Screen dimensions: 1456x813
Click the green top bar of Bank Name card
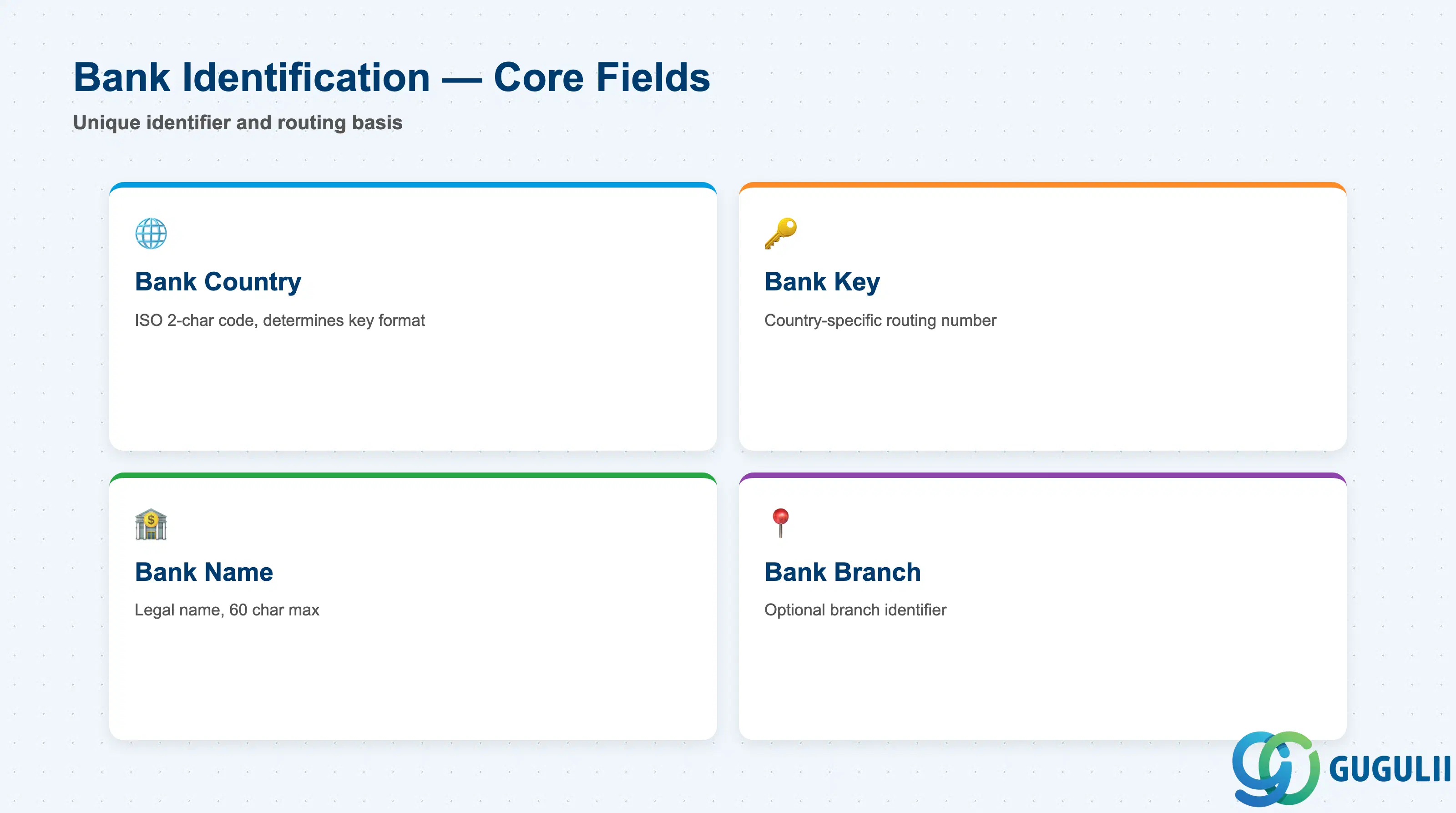pyautogui.click(x=413, y=476)
